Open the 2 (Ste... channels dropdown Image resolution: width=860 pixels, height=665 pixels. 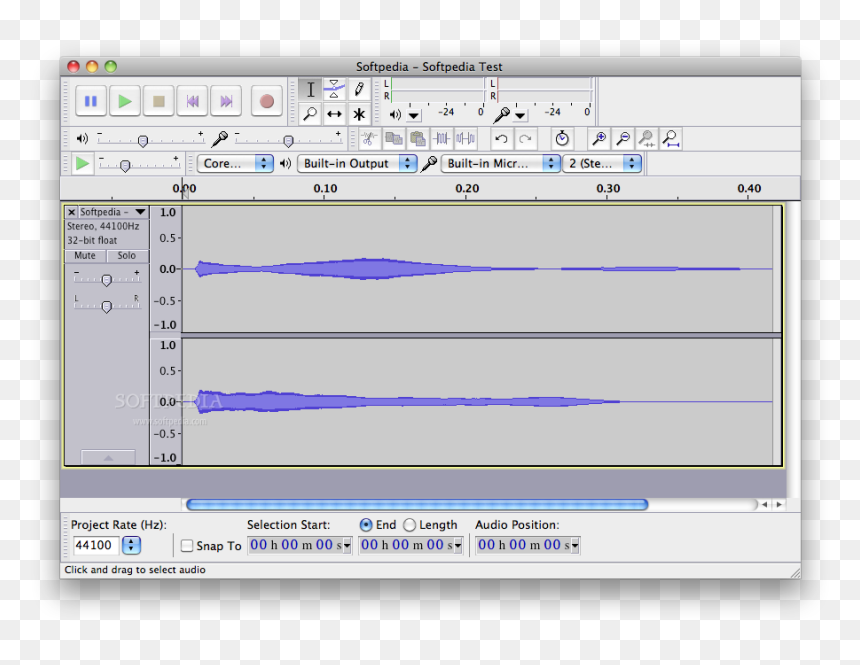tap(602, 164)
